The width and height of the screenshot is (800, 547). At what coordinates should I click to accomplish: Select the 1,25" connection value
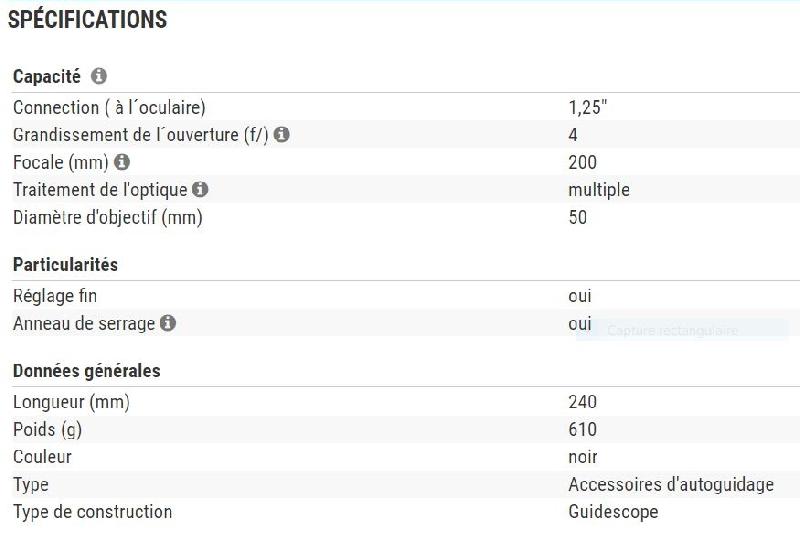[x=587, y=107]
